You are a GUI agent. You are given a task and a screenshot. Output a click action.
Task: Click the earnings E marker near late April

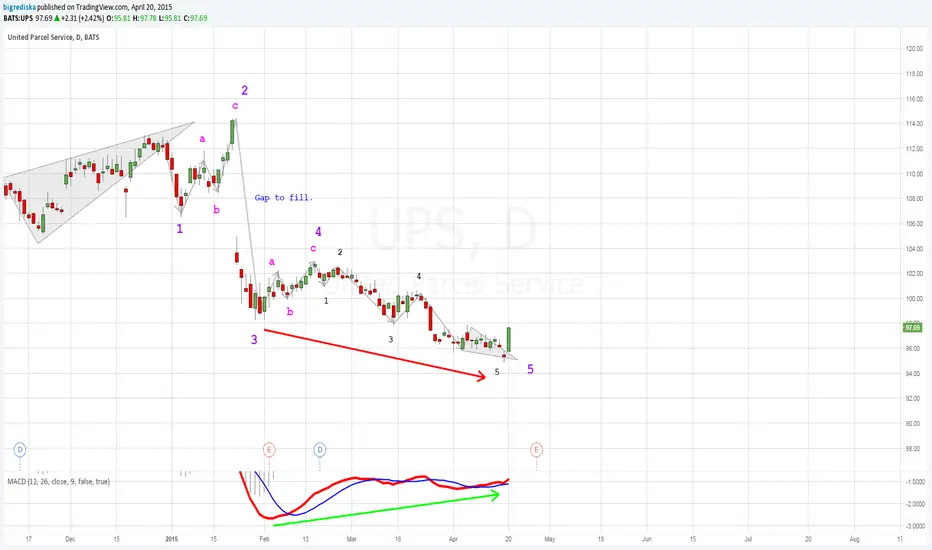click(x=536, y=450)
